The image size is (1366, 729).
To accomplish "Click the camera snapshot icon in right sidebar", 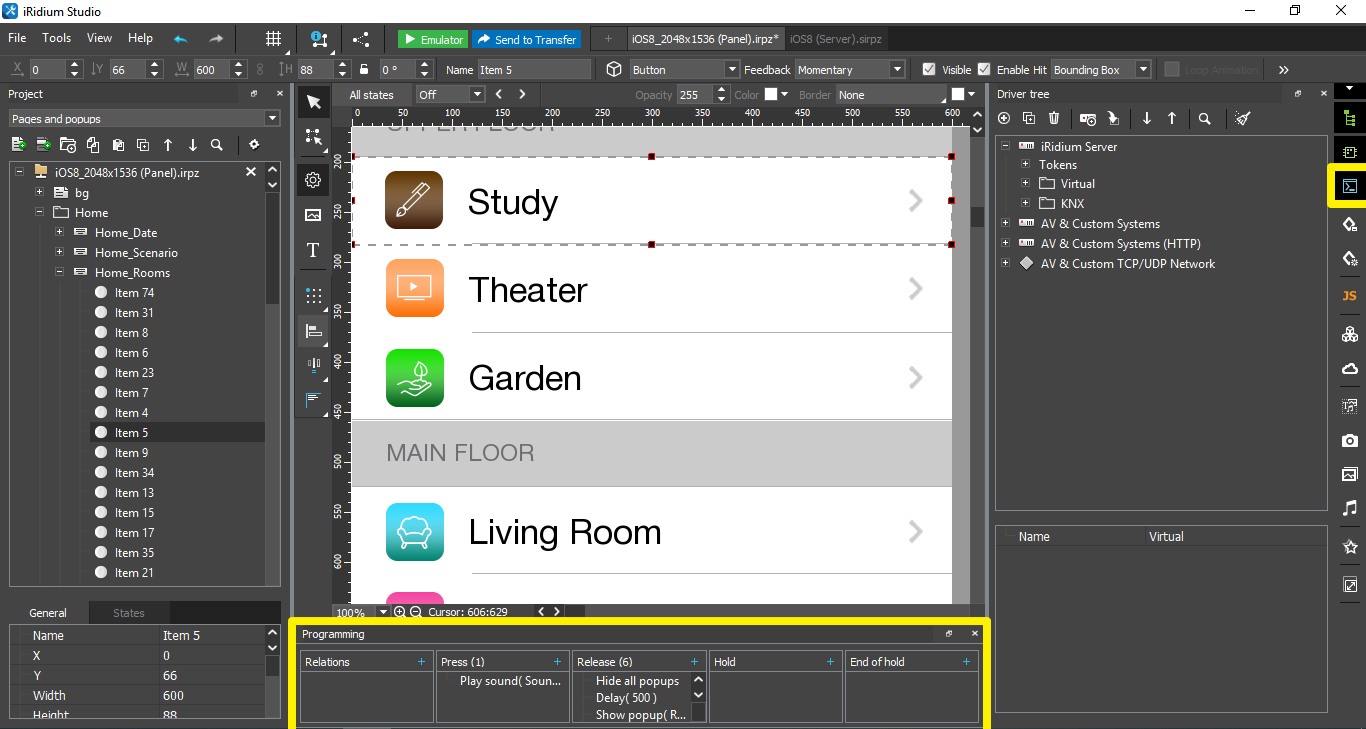I will click(x=1349, y=440).
